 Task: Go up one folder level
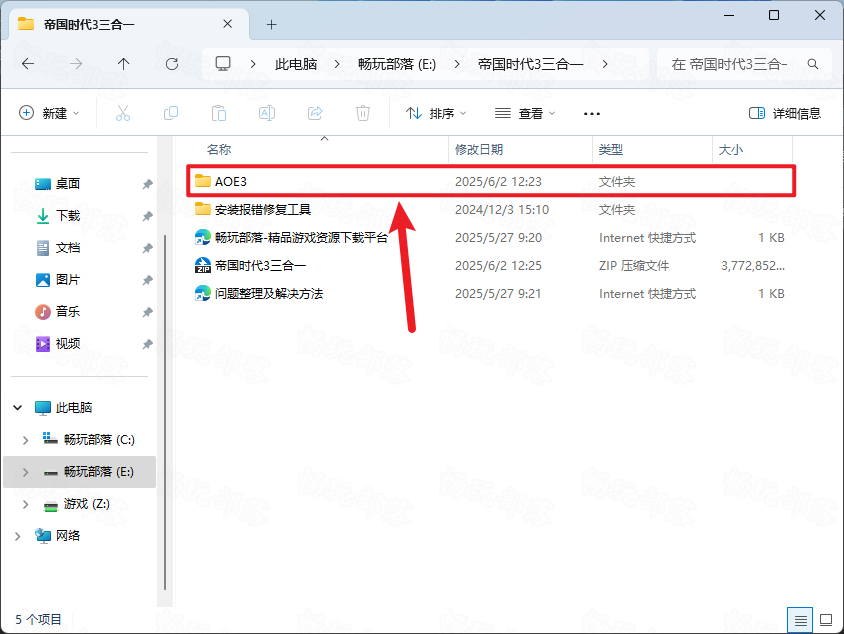(x=124, y=64)
